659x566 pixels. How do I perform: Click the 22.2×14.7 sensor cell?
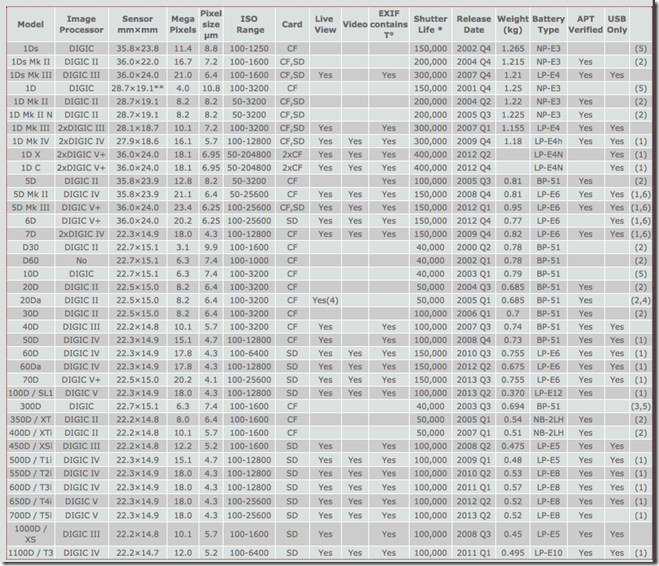[137, 553]
